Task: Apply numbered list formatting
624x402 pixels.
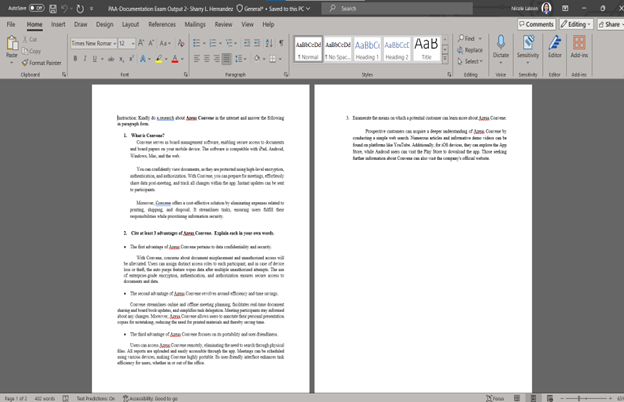Action: coord(213,43)
